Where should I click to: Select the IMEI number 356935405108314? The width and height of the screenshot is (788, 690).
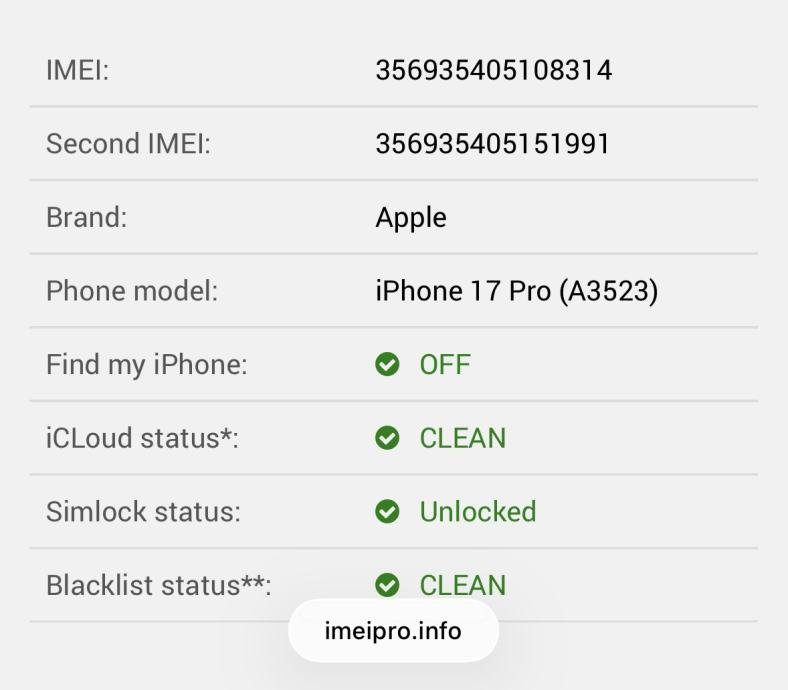click(x=493, y=70)
